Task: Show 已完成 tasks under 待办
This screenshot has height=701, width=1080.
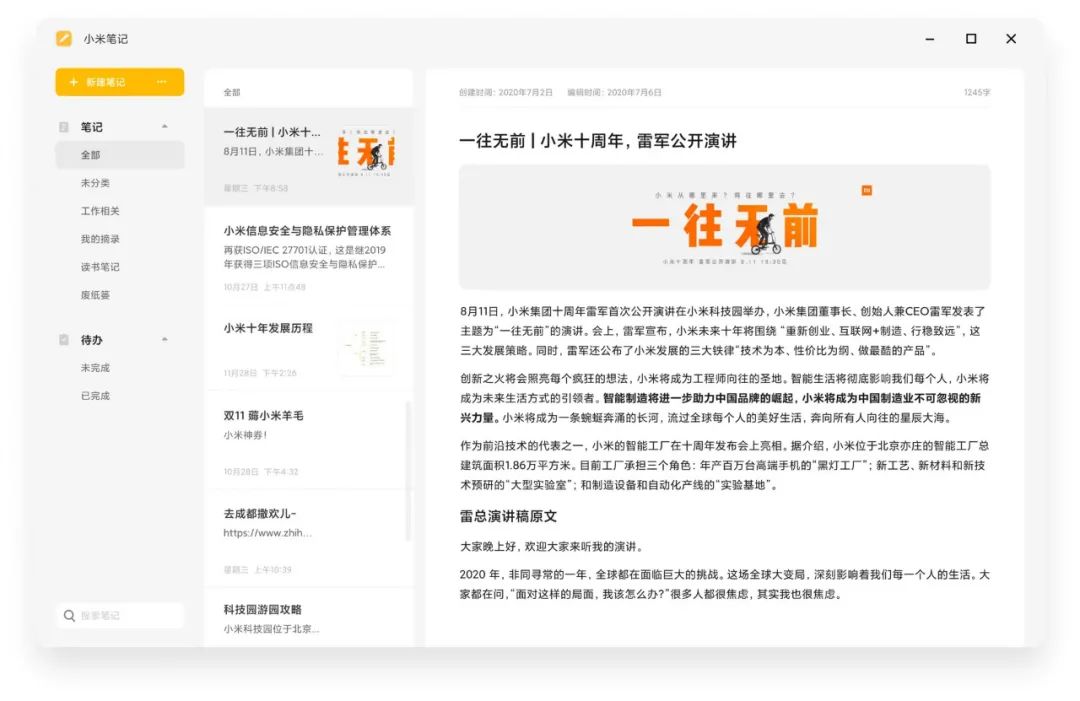Action: pyautogui.click(x=96, y=395)
